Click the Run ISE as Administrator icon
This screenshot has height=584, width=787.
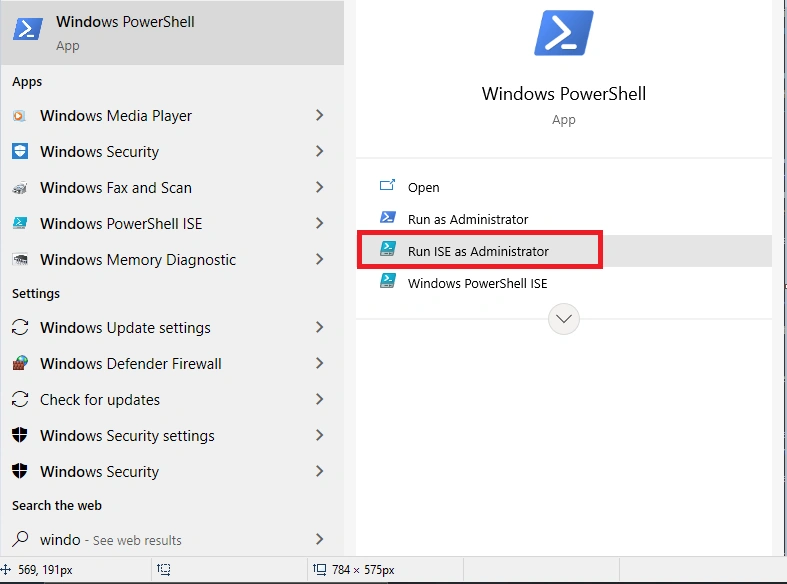[387, 249]
